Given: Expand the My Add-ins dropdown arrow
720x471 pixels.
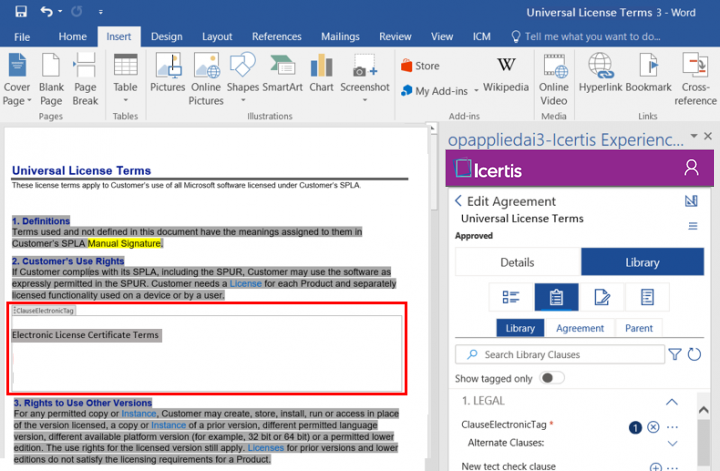Looking at the screenshot, I should pos(476,90).
